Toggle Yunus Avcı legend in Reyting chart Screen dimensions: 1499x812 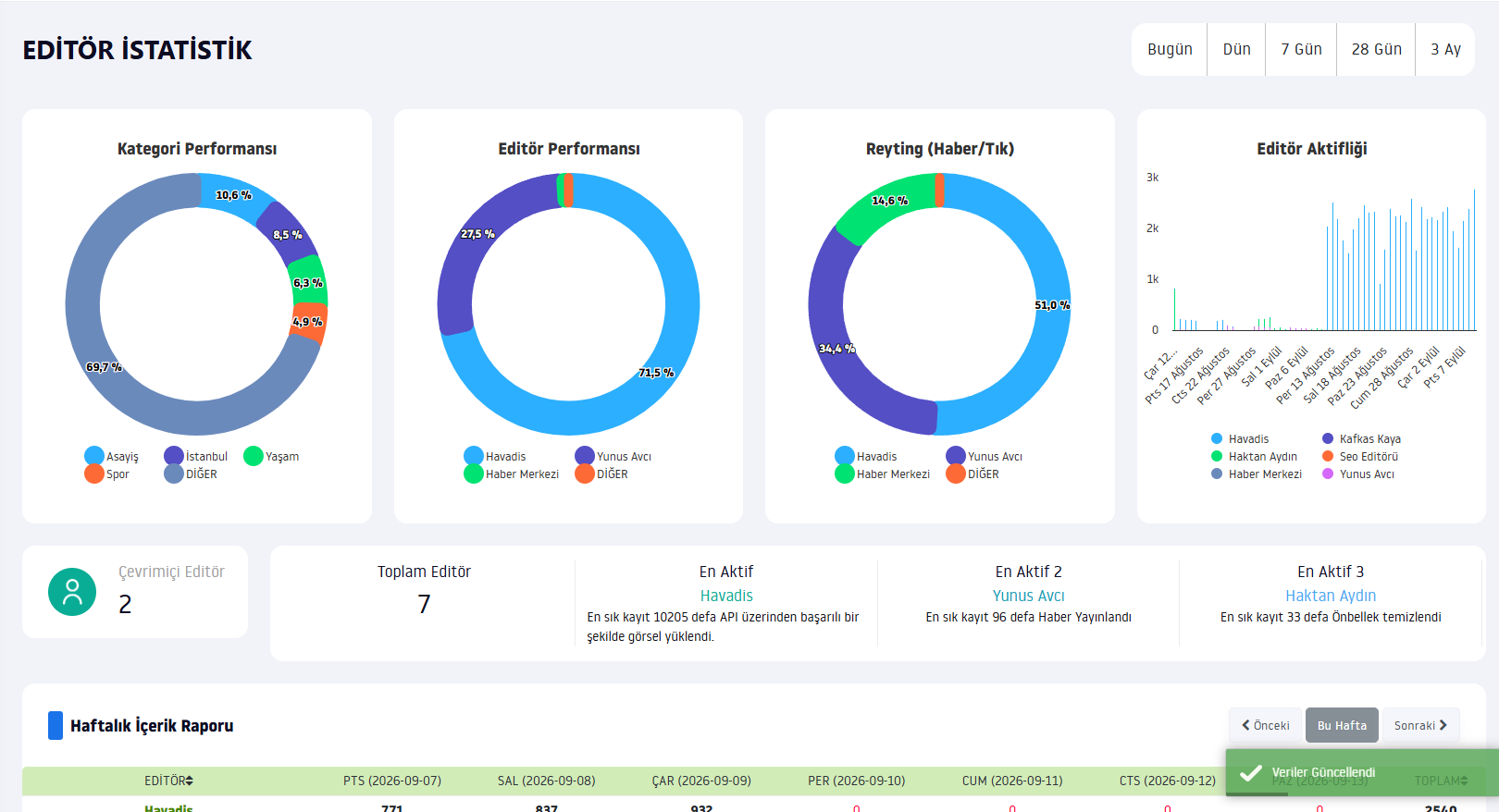coord(985,456)
